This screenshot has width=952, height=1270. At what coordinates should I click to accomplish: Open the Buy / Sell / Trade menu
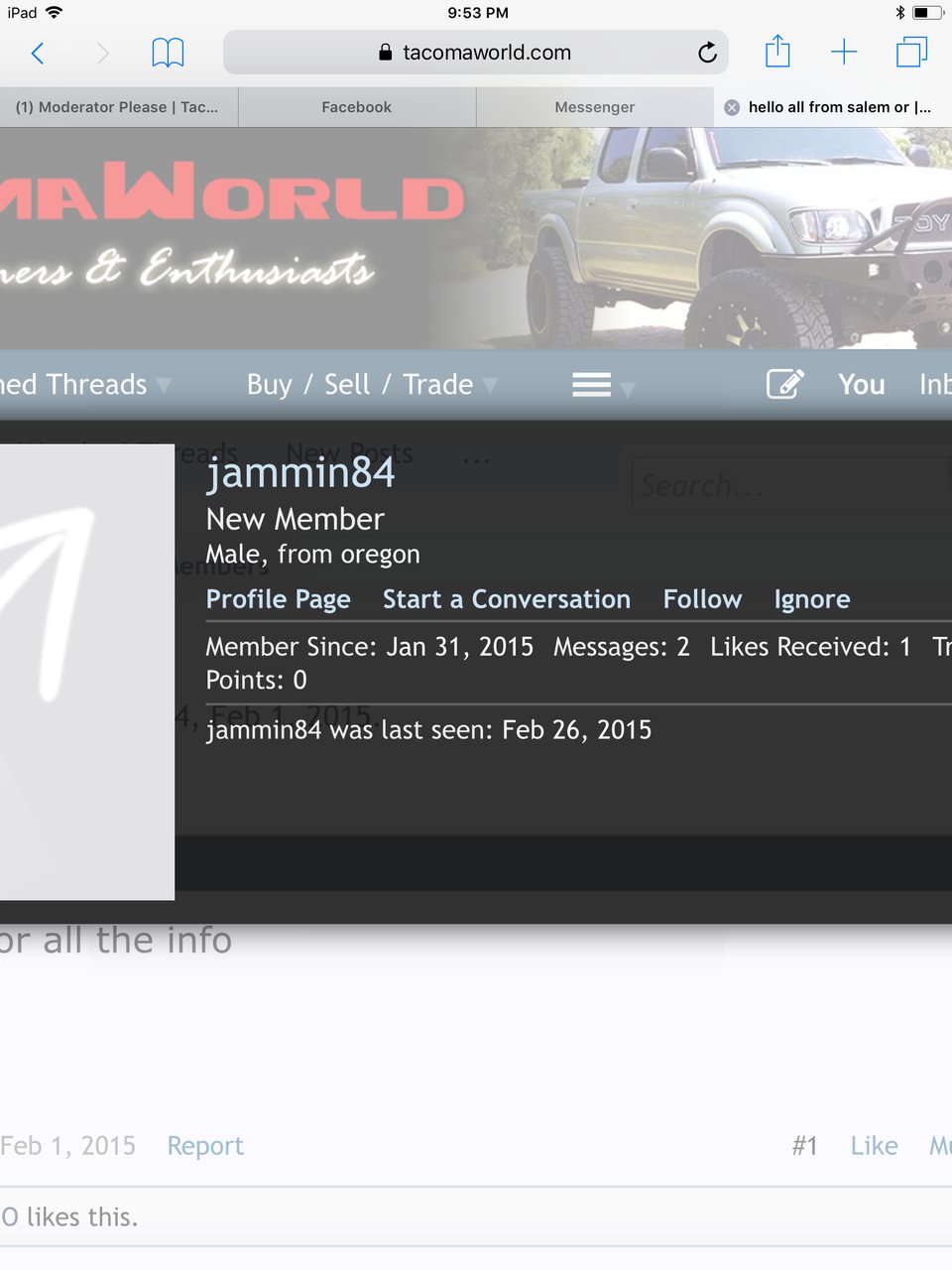coord(359,384)
